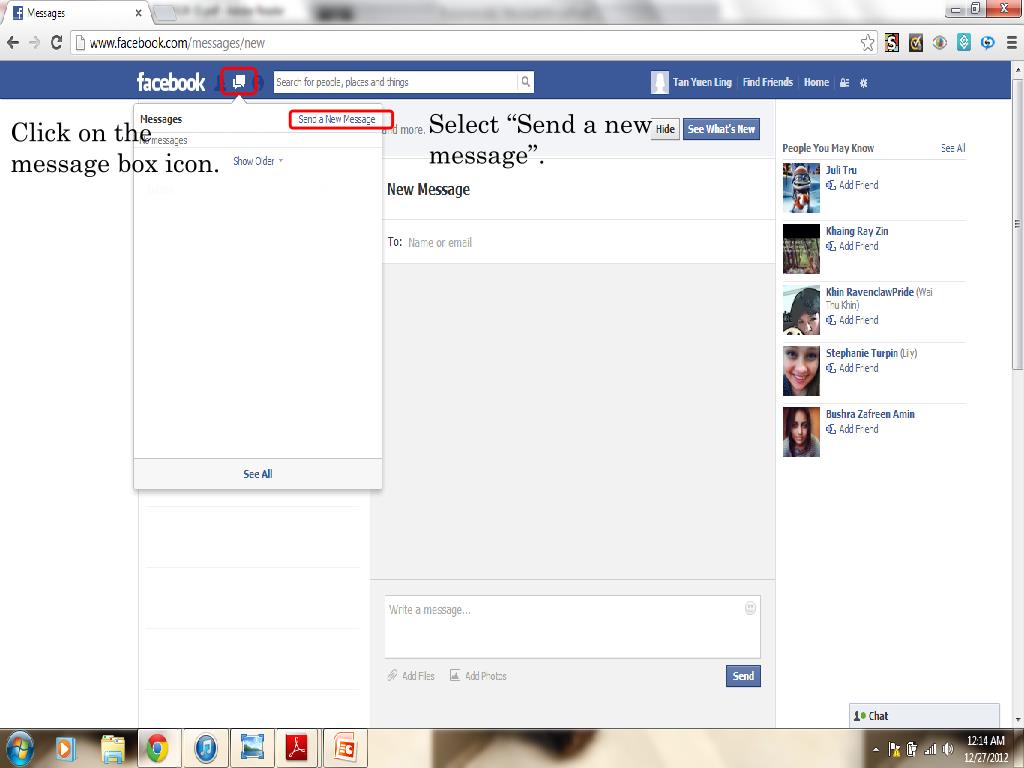1024x768 pixels.
Task: Click the page's vertical scrollbar
Action: (x=1017, y=224)
